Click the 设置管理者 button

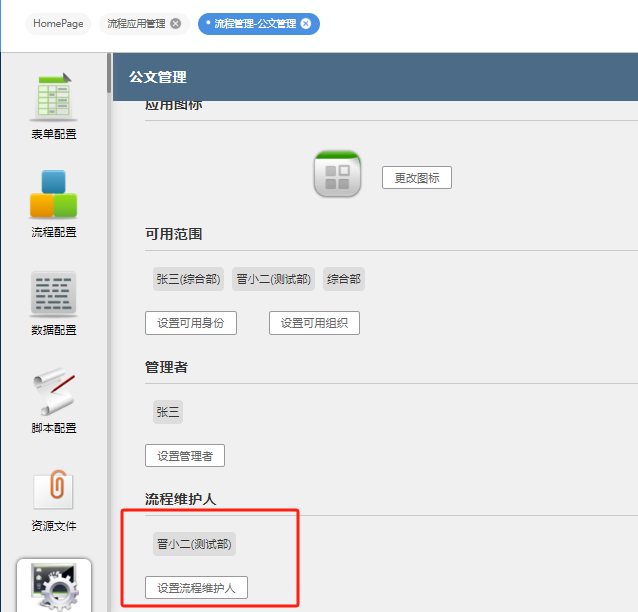pos(185,456)
